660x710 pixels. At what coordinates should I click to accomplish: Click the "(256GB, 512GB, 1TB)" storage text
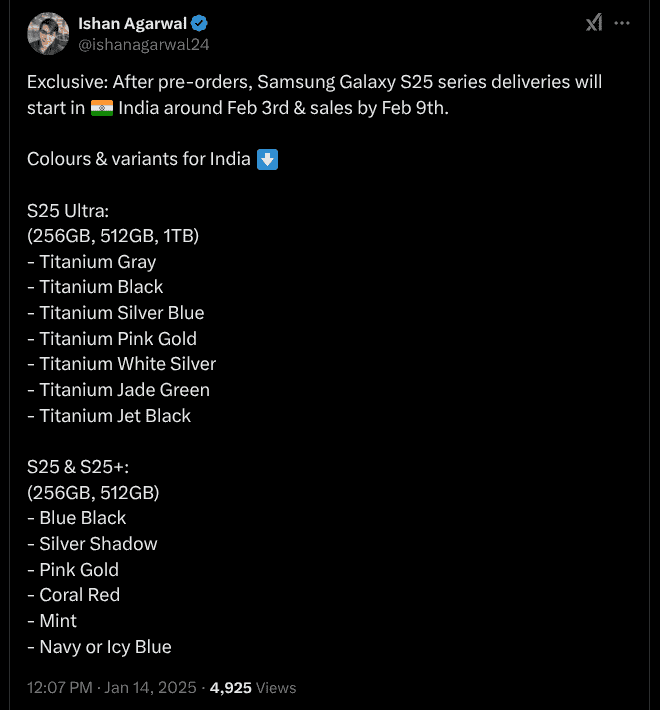click(x=113, y=236)
